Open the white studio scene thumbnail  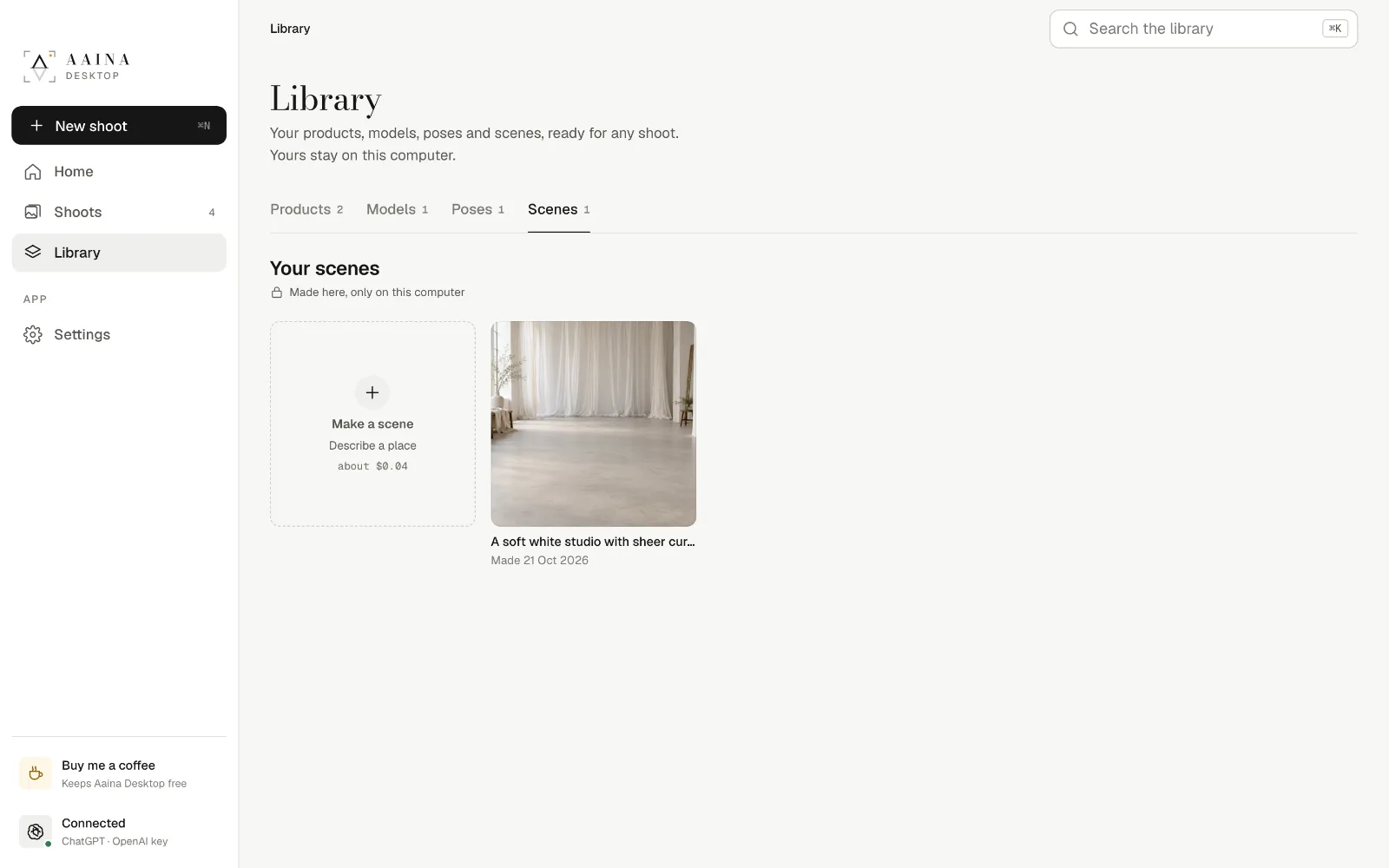(x=593, y=424)
